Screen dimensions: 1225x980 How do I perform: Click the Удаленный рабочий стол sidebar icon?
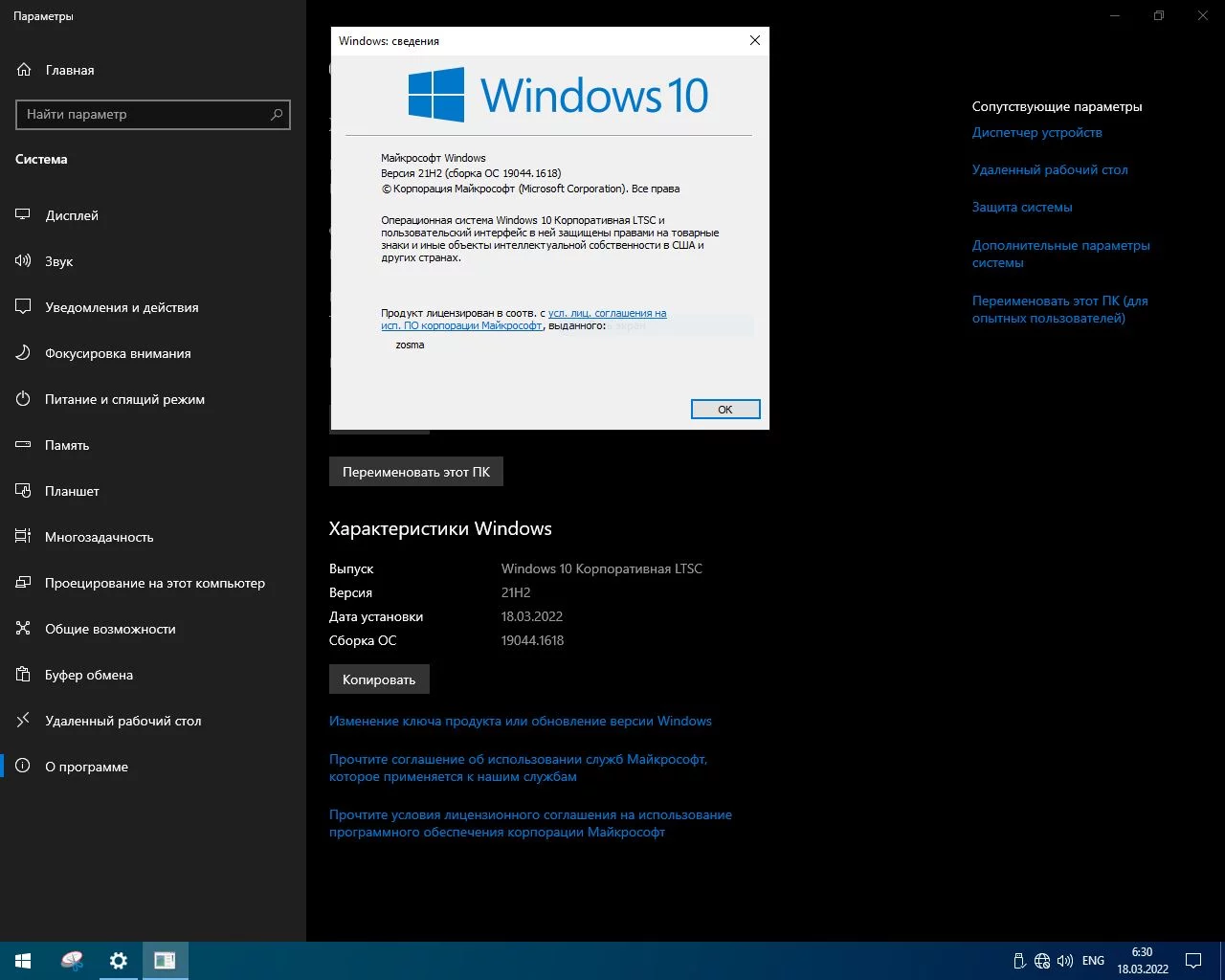click(24, 721)
